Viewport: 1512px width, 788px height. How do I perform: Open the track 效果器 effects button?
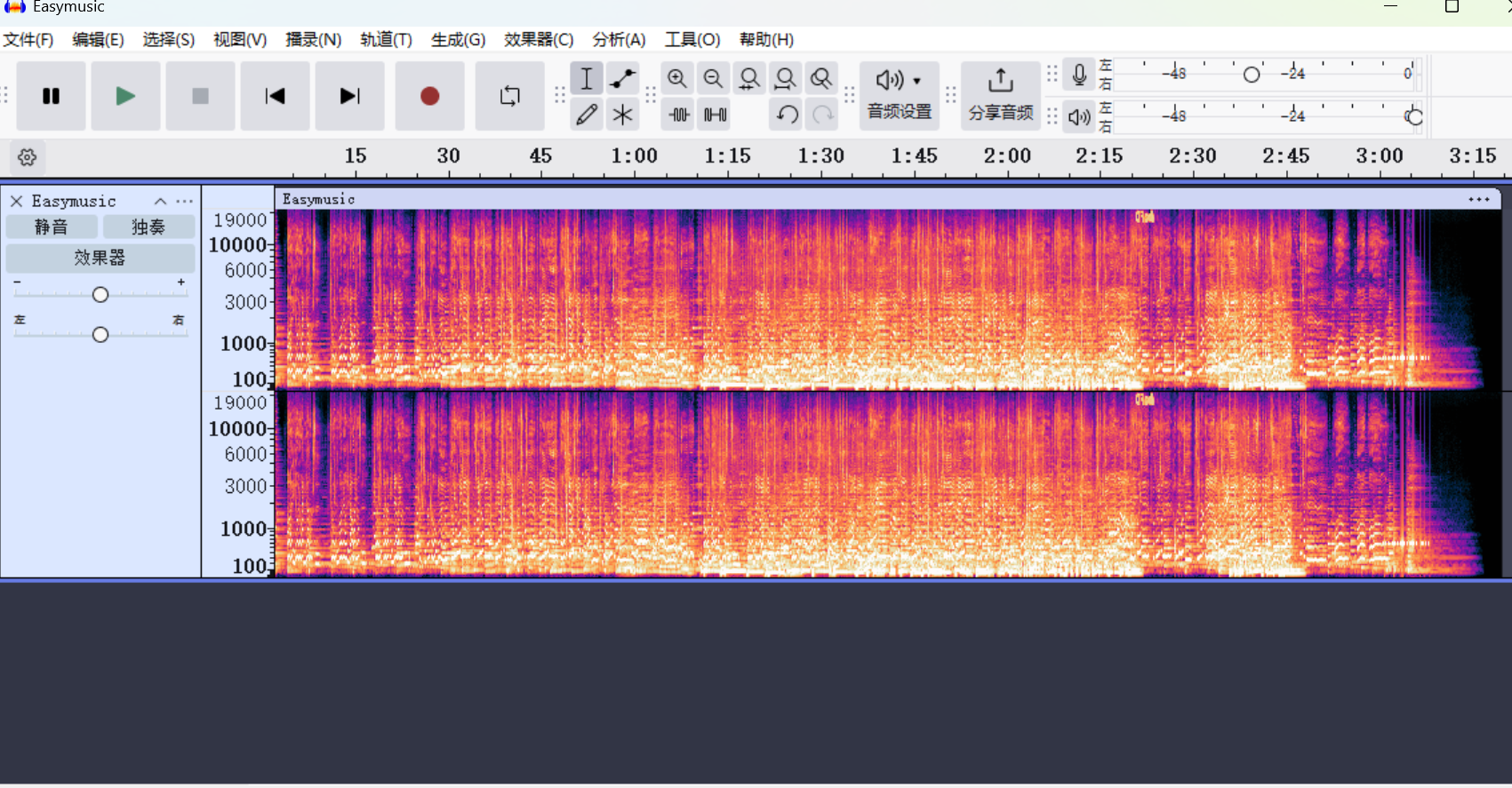100,258
